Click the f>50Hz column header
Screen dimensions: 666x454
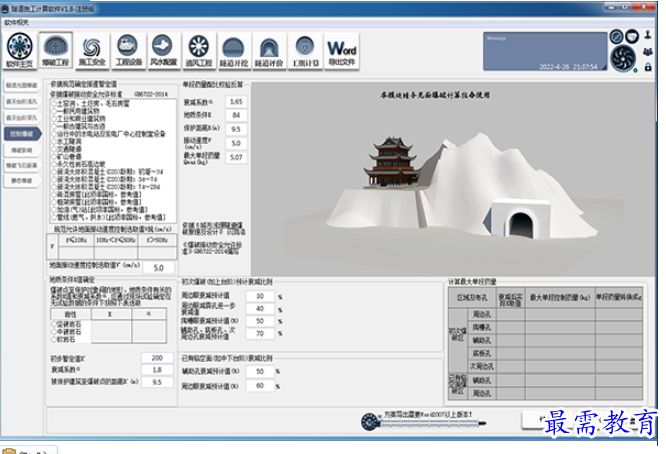point(157,240)
